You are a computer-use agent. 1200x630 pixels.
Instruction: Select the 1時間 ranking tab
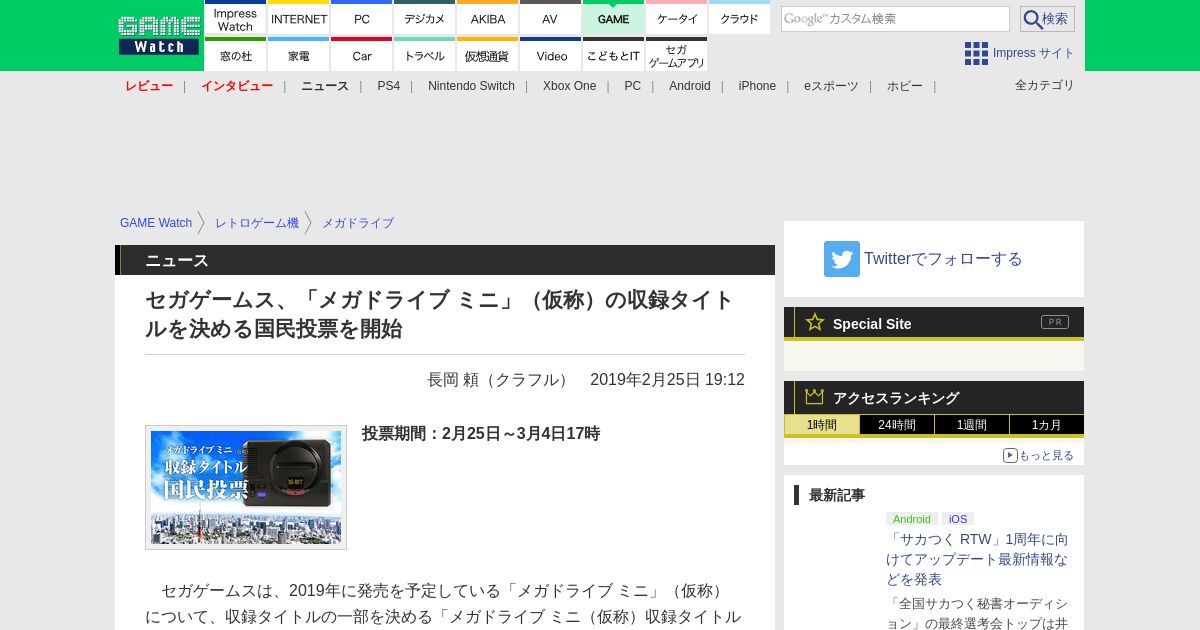[x=822, y=425]
